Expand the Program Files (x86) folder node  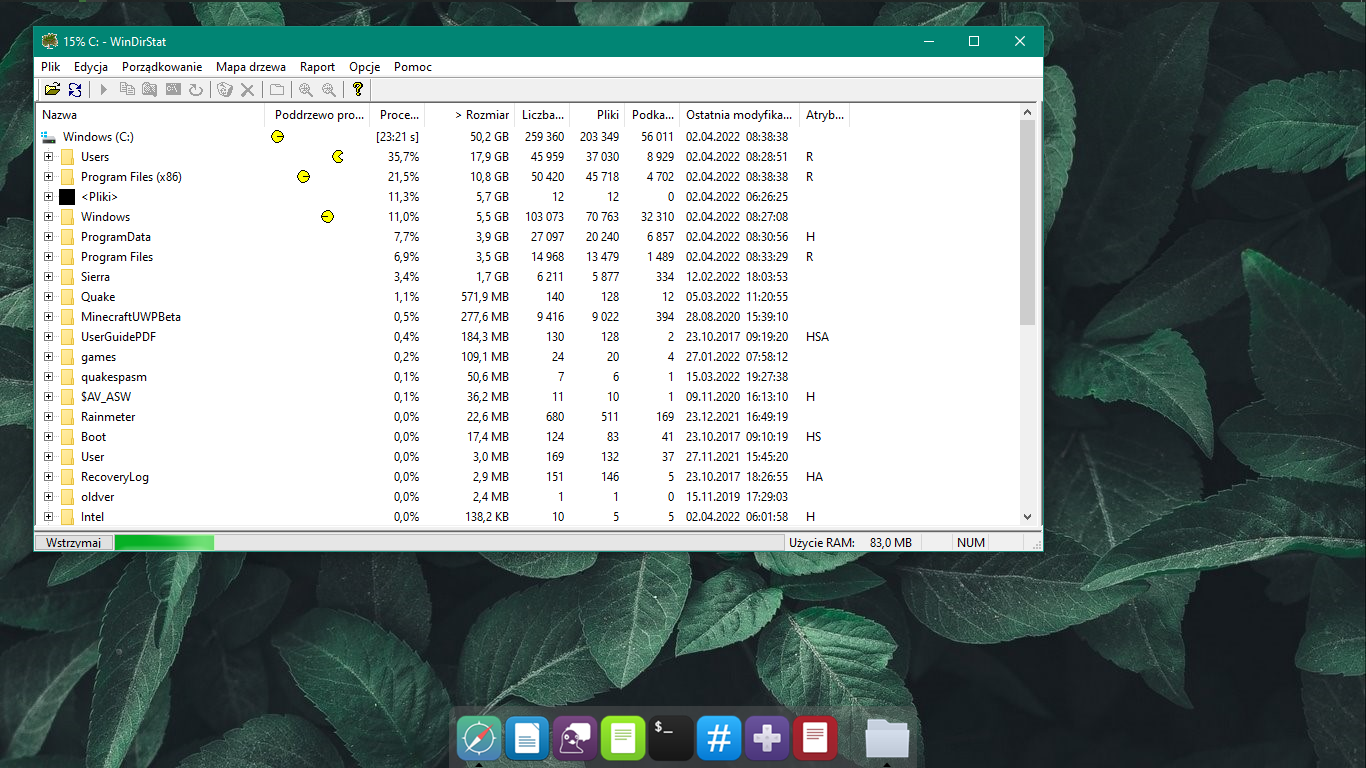(x=48, y=177)
